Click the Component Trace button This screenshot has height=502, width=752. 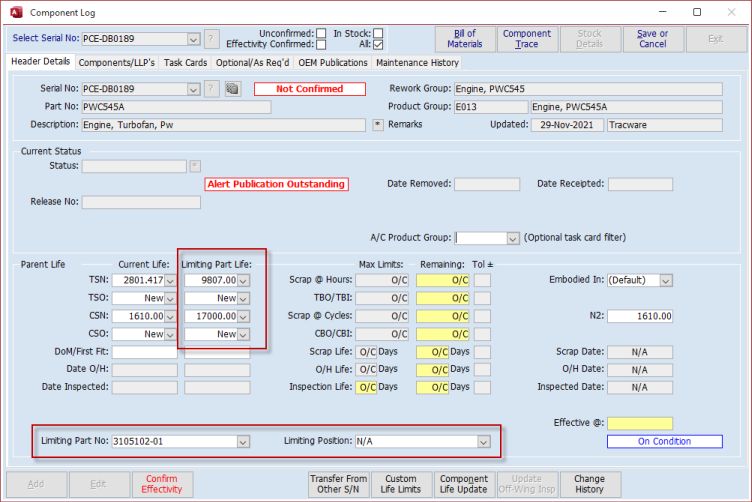pos(527,39)
